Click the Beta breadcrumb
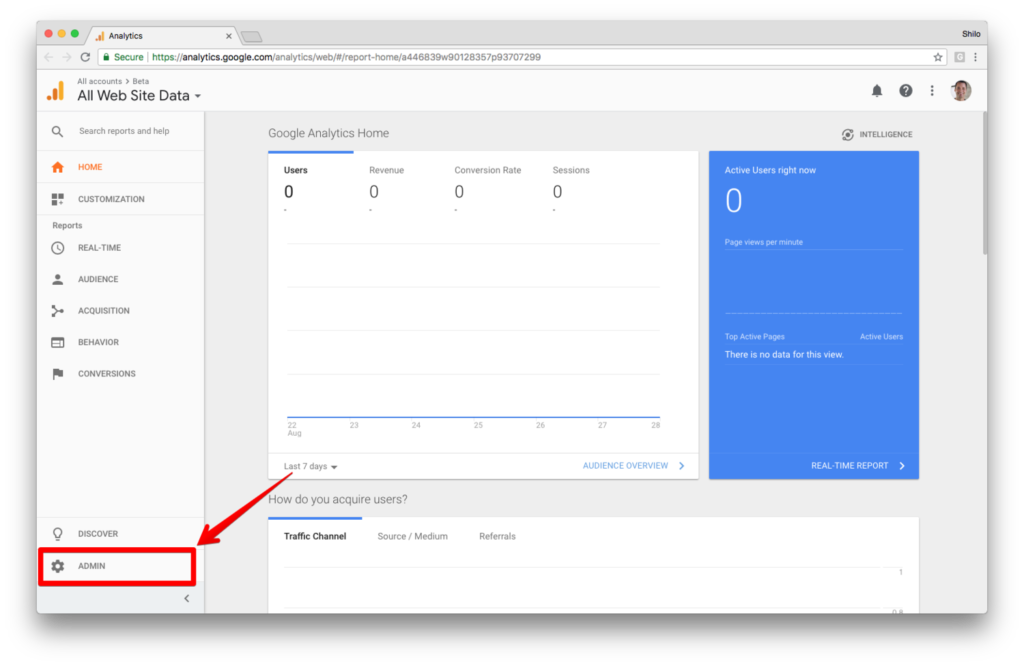 (141, 82)
